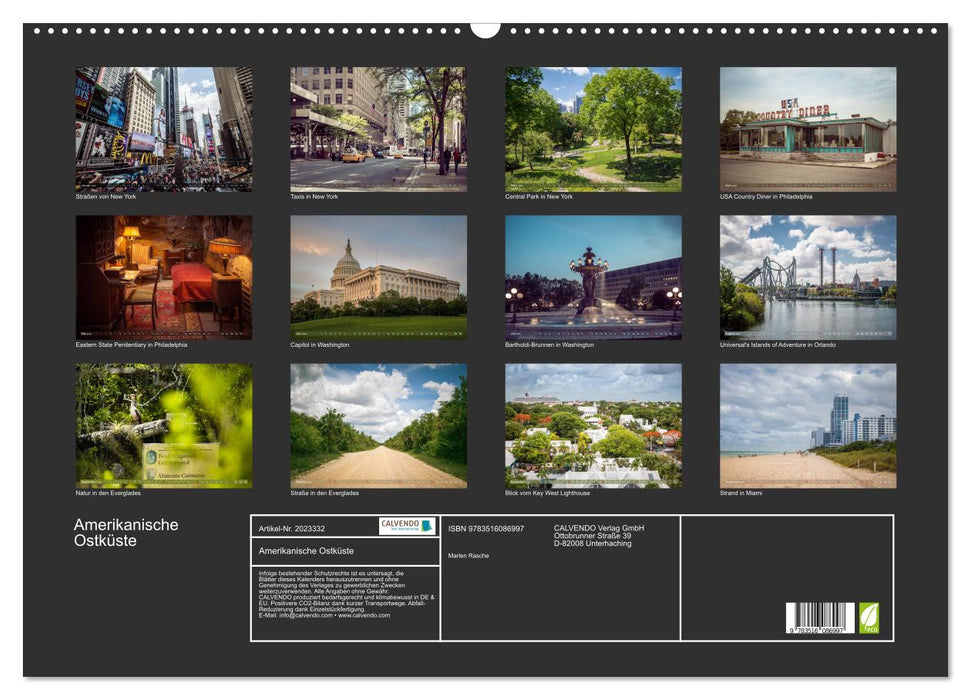The width and height of the screenshot is (971, 700).
Task: Click the calendar hanger notch at top
Action: [485, 30]
